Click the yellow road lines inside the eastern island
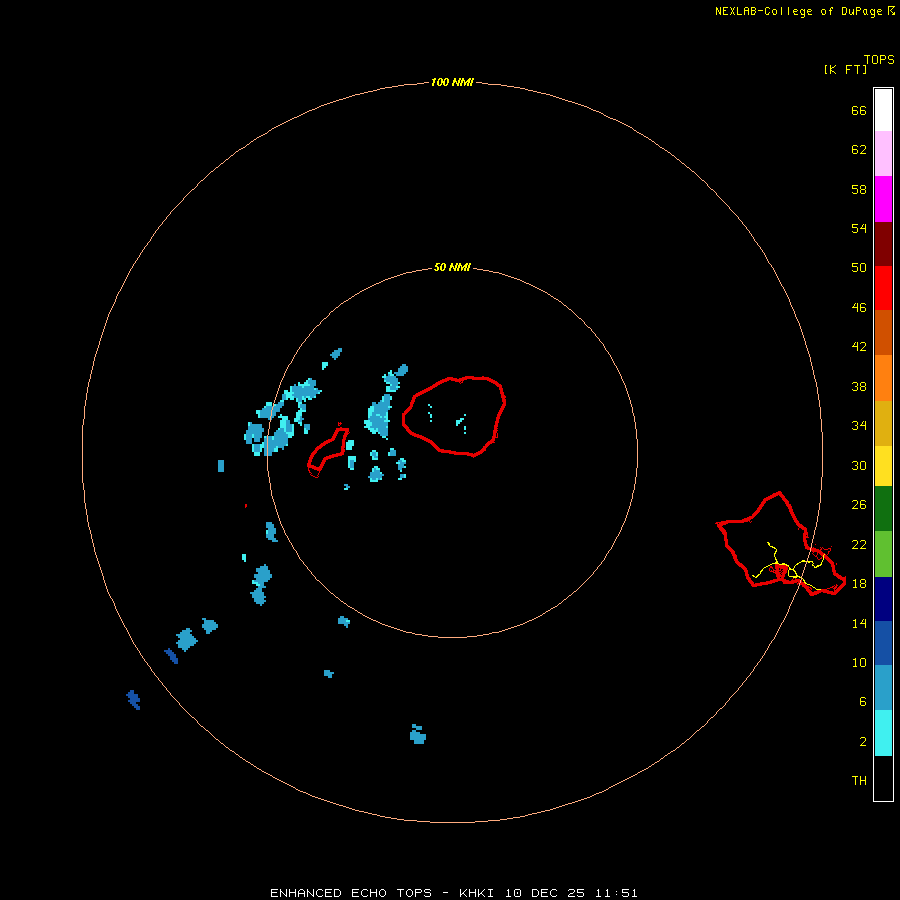This screenshot has width=900, height=900. click(x=791, y=567)
